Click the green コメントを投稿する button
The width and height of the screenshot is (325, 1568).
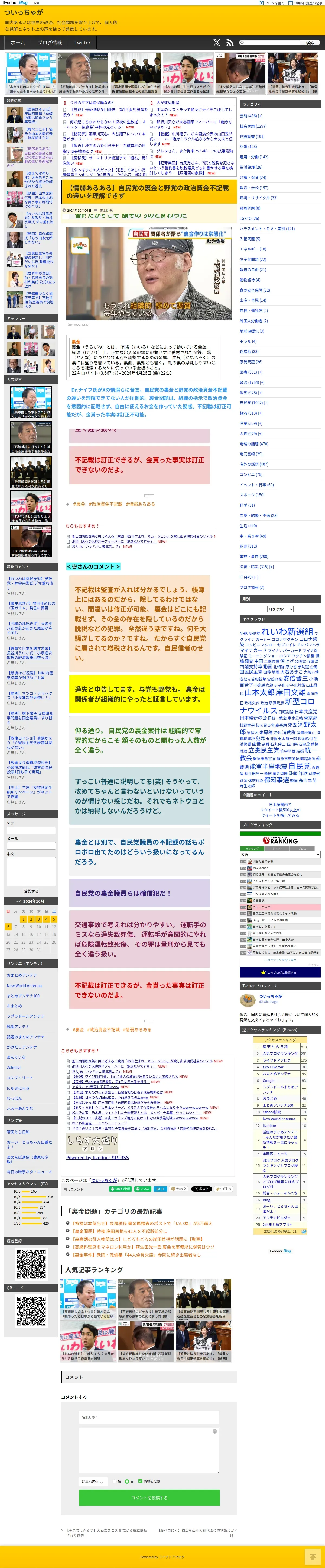(x=149, y=1498)
